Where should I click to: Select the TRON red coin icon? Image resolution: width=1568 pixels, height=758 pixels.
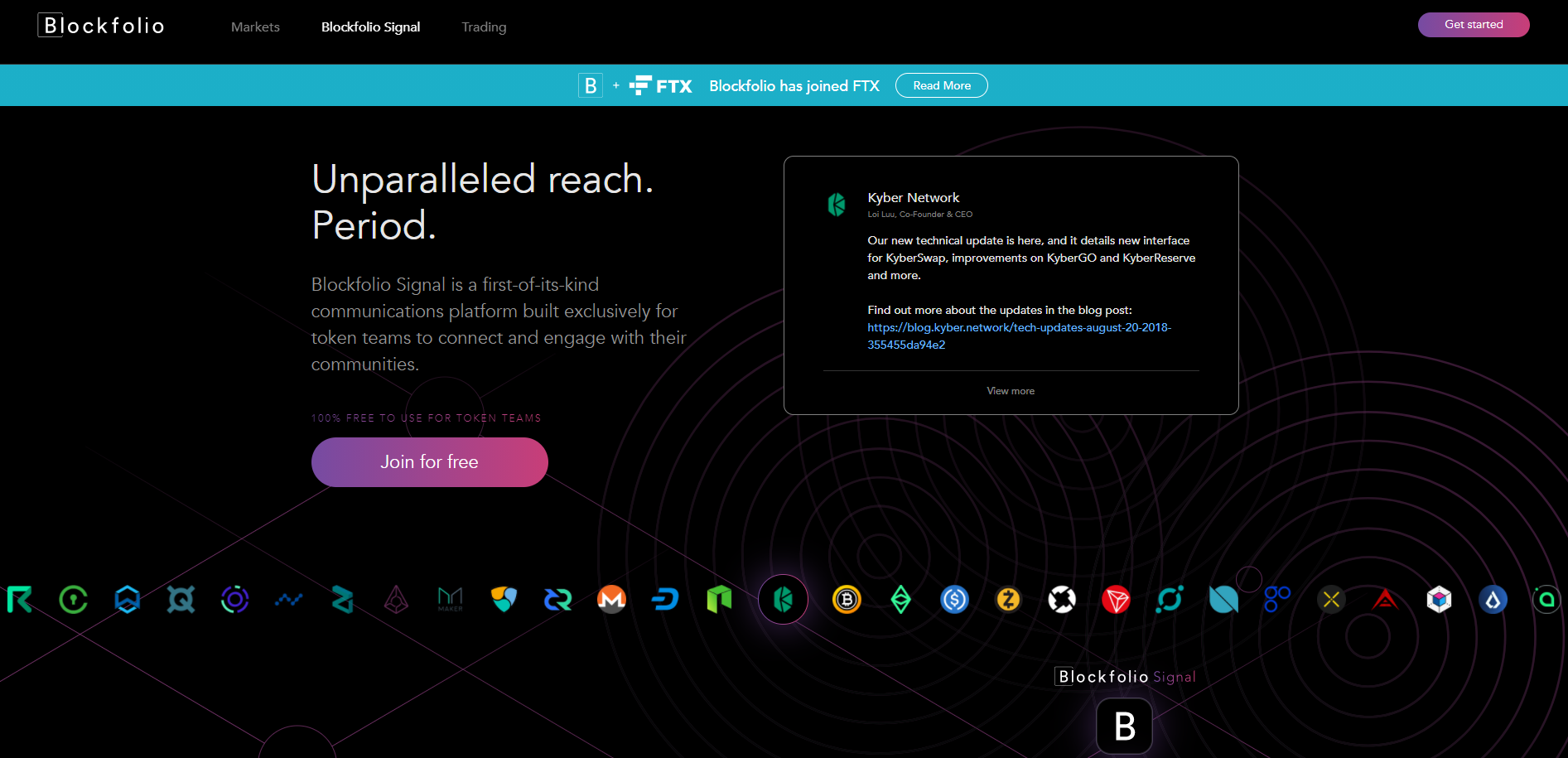[1117, 599]
